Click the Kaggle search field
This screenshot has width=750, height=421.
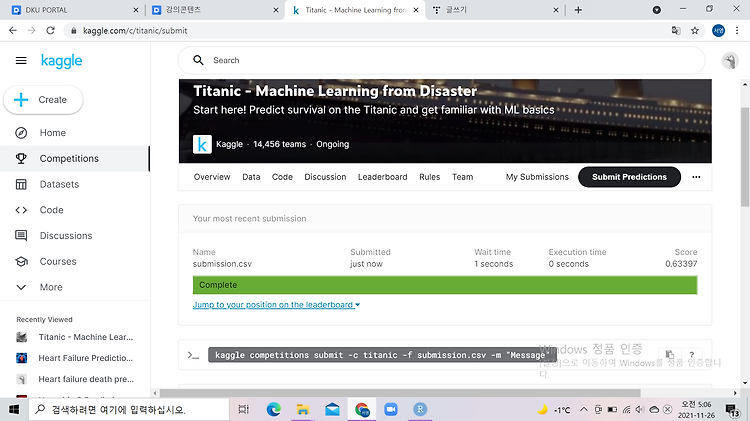[441, 60]
